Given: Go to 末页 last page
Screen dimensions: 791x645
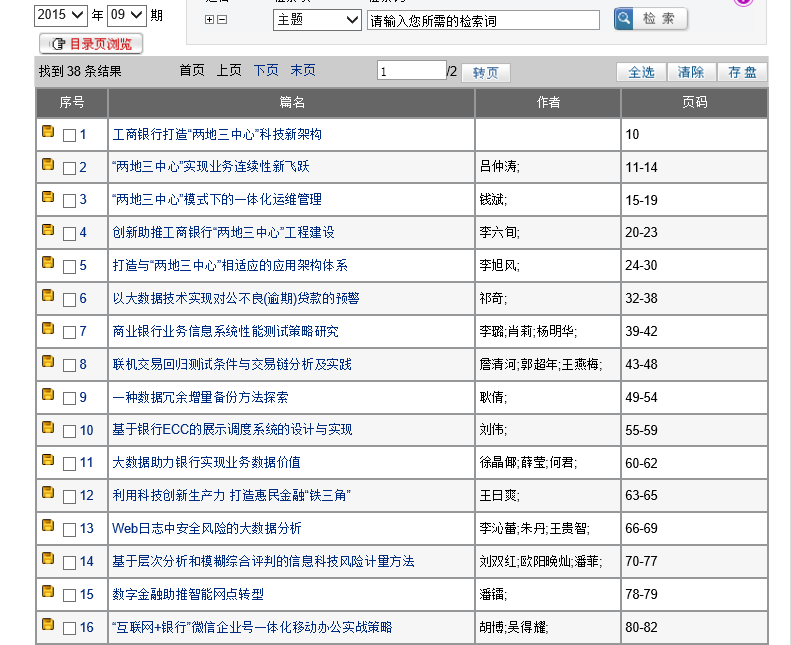Looking at the screenshot, I should pos(303,70).
